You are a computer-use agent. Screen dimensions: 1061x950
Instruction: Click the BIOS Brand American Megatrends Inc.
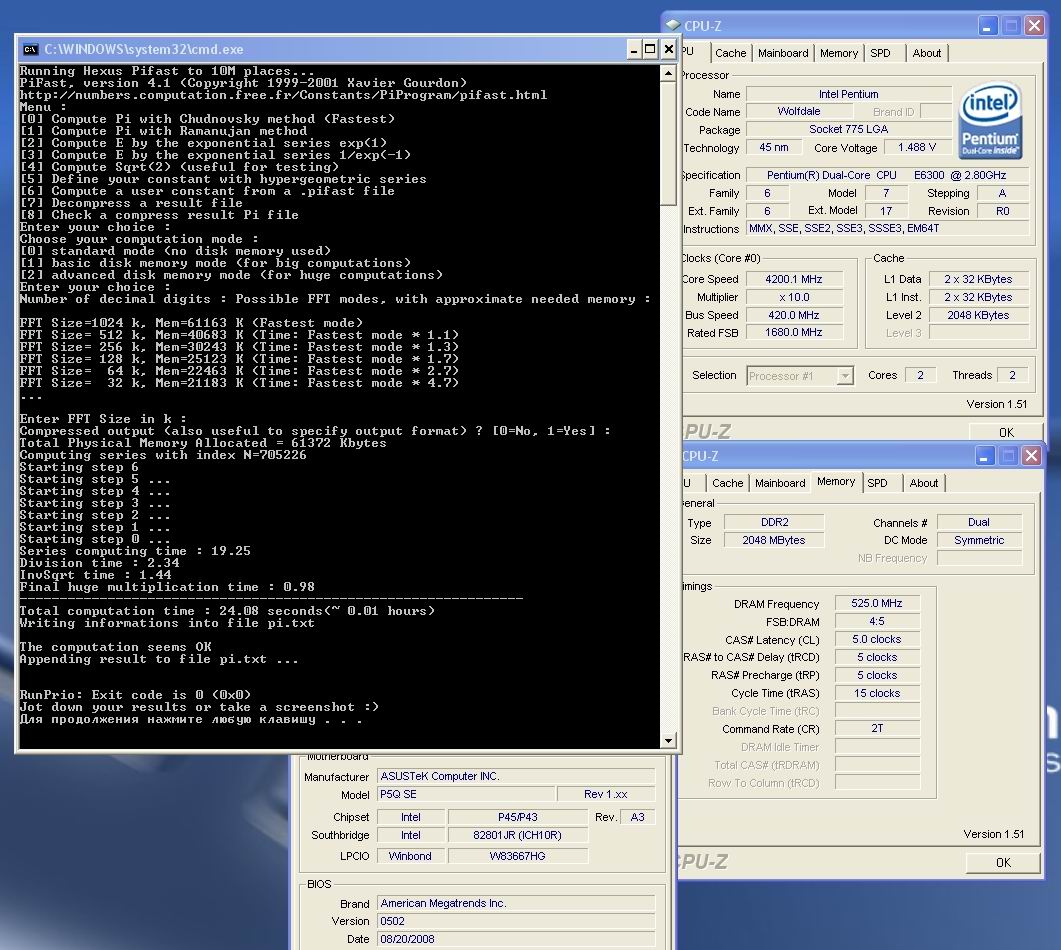pos(516,903)
